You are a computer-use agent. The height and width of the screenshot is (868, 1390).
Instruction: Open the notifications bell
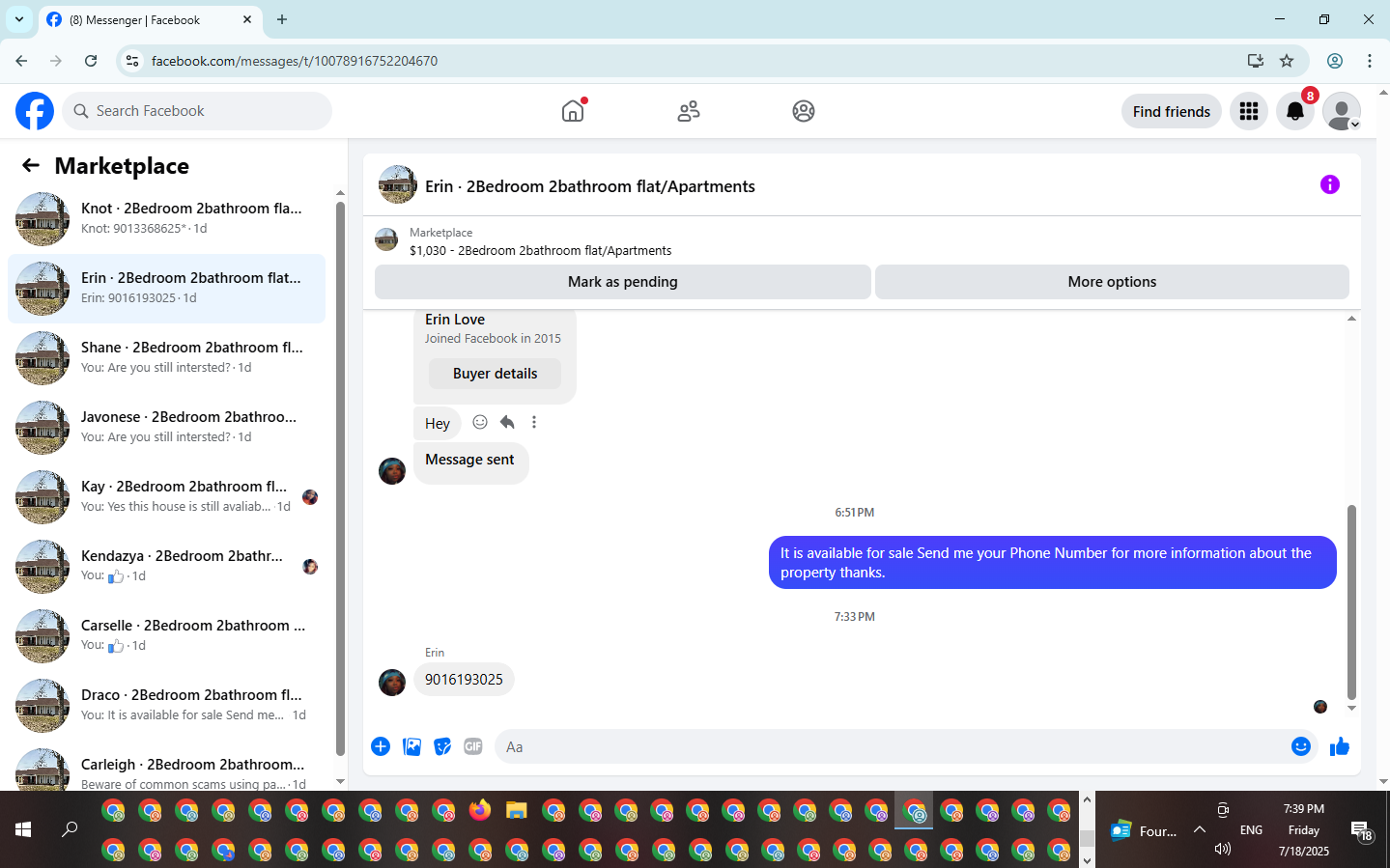point(1295,111)
